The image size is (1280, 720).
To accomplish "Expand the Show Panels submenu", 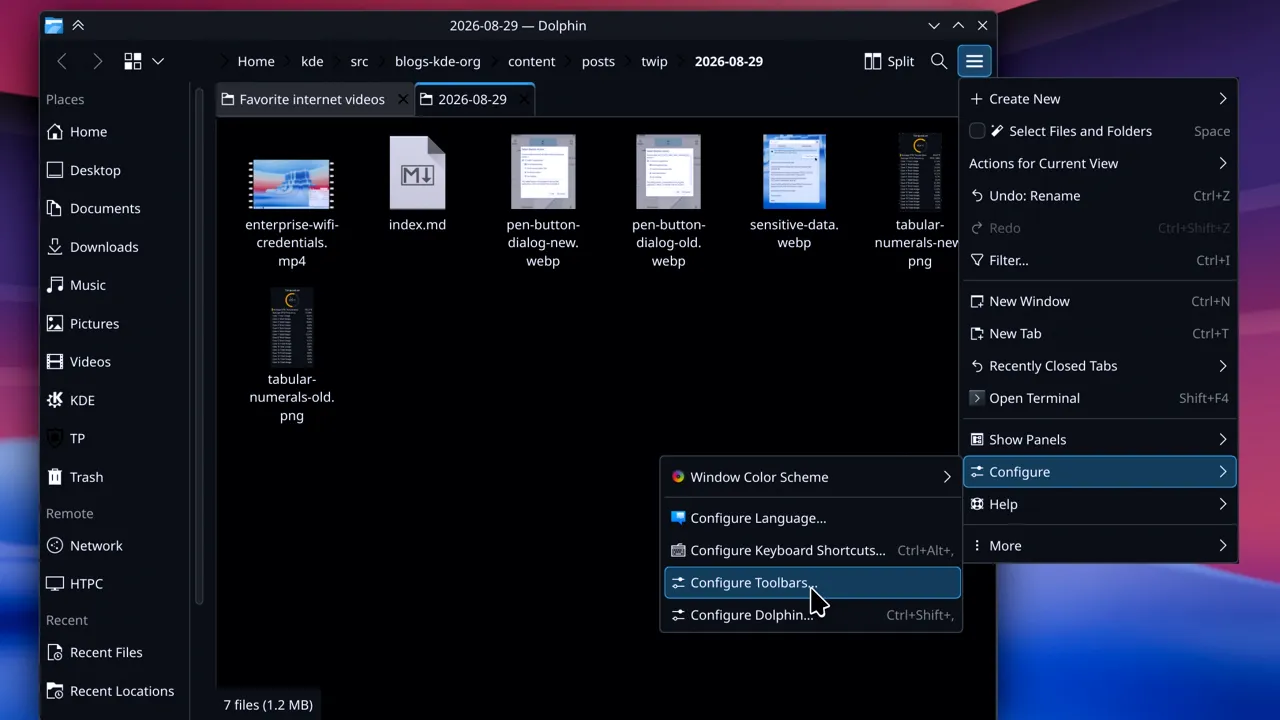I will (x=1100, y=439).
